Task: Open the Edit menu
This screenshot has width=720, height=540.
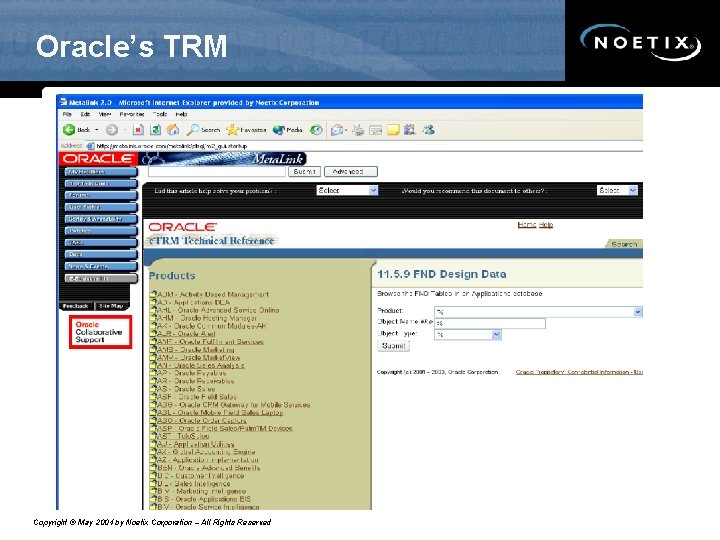Action: 85,114
